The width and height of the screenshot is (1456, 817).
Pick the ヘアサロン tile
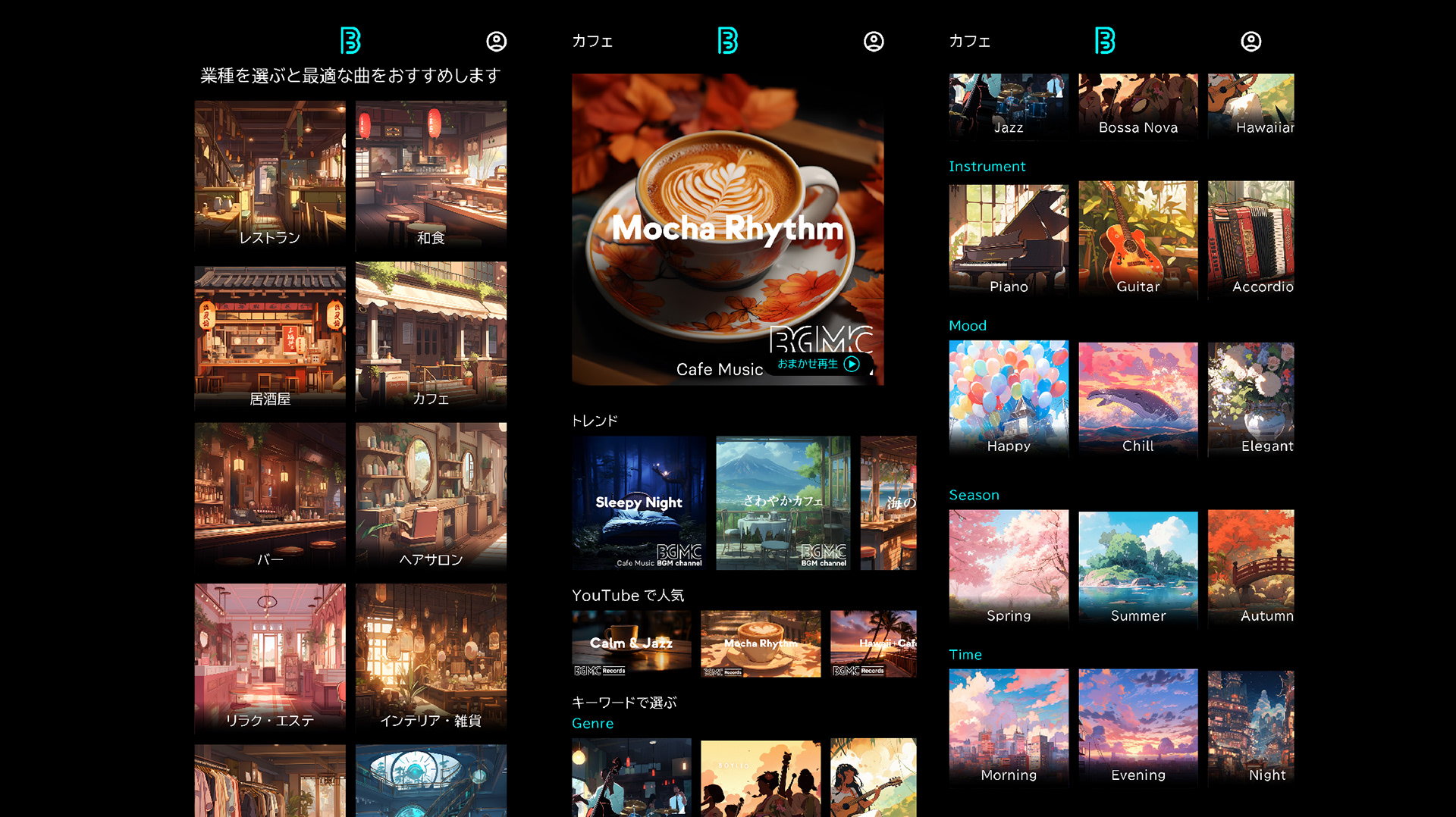click(431, 497)
